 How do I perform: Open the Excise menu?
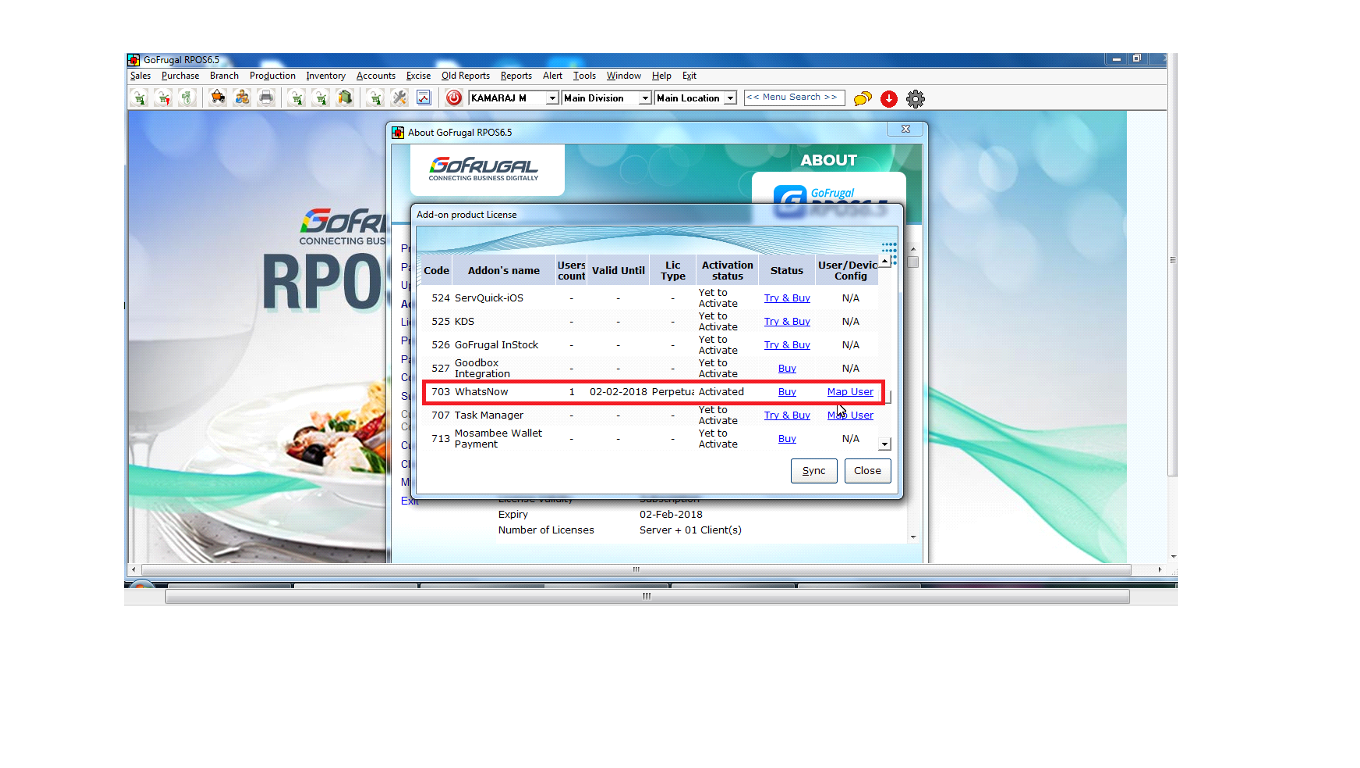418,76
